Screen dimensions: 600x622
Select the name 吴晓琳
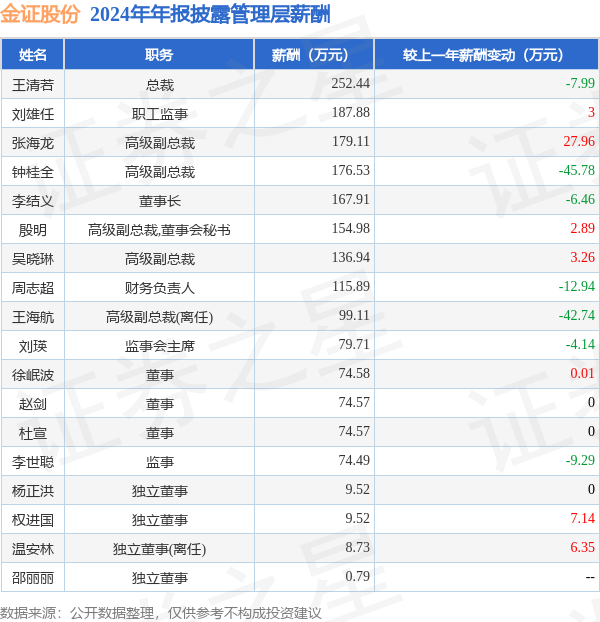tap(33, 259)
